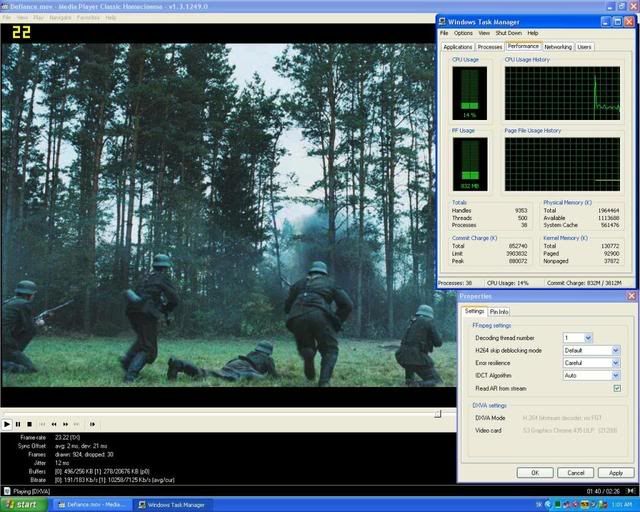This screenshot has height=512, width=640.
Task: Open Task Manager's View menu
Action: point(484,33)
